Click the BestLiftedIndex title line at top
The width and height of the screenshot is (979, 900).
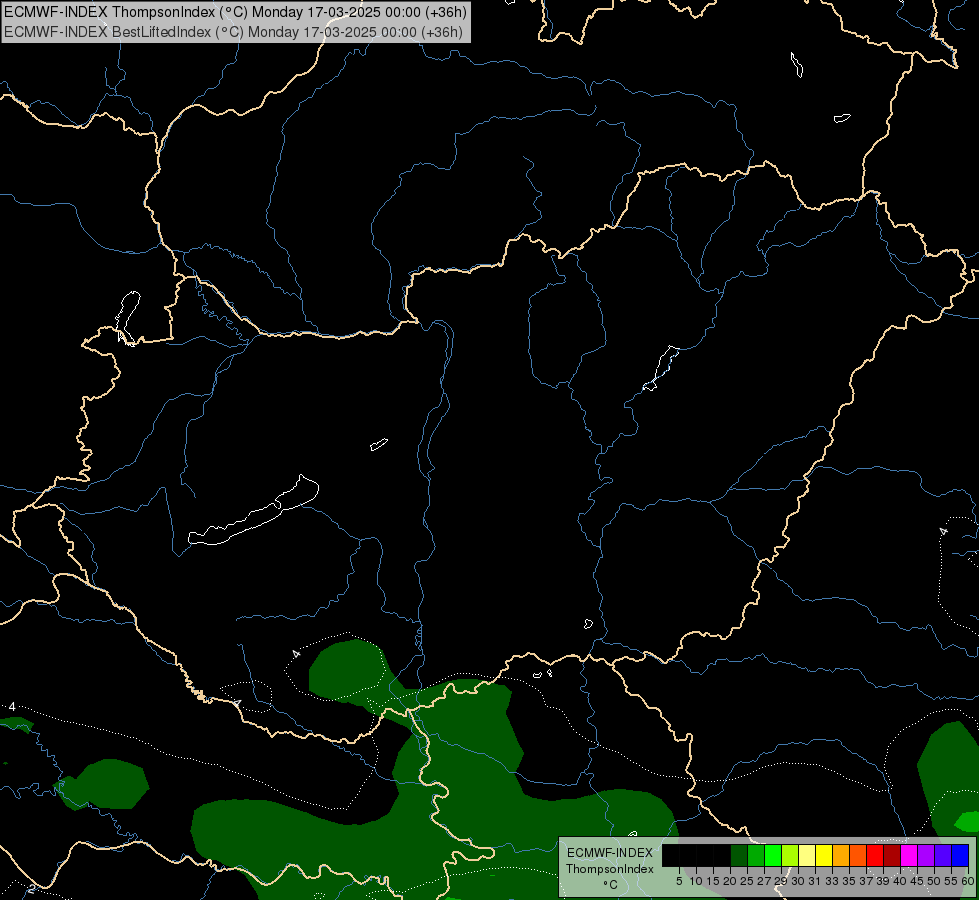234,32
